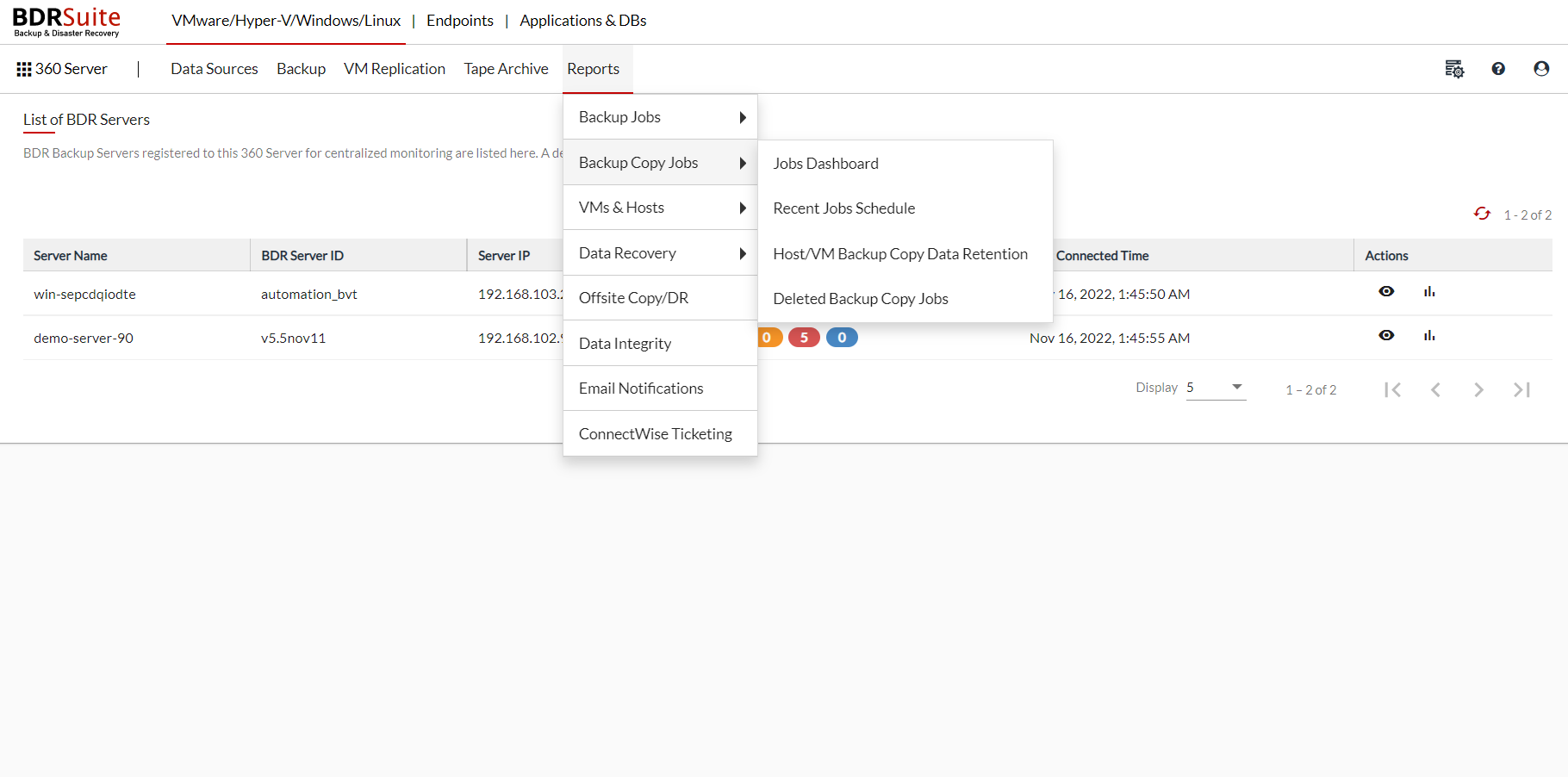Open the Data Sources menu
This screenshot has width=1568, height=777.
tap(215, 69)
